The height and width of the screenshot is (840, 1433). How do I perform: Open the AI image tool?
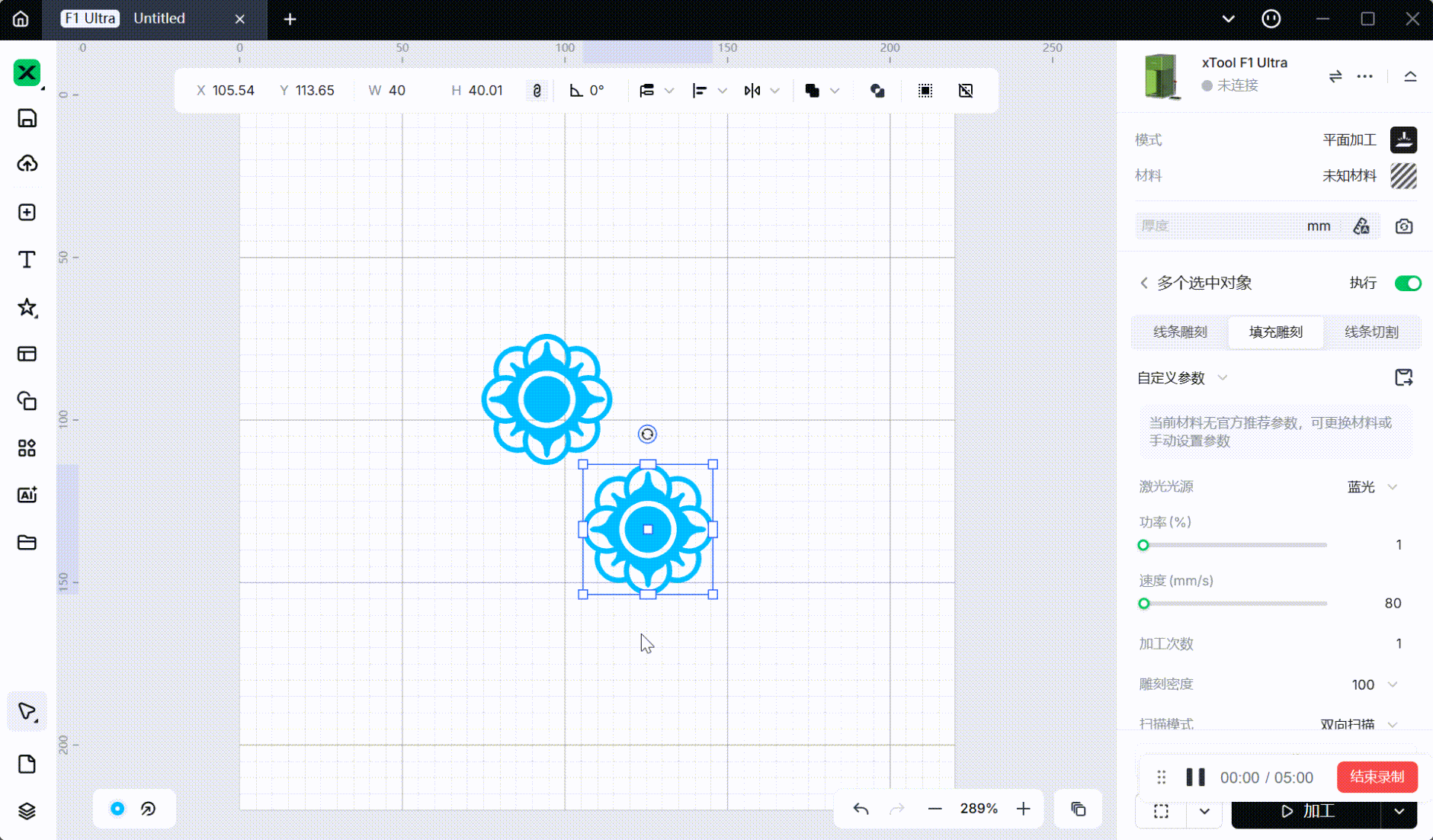[27, 495]
